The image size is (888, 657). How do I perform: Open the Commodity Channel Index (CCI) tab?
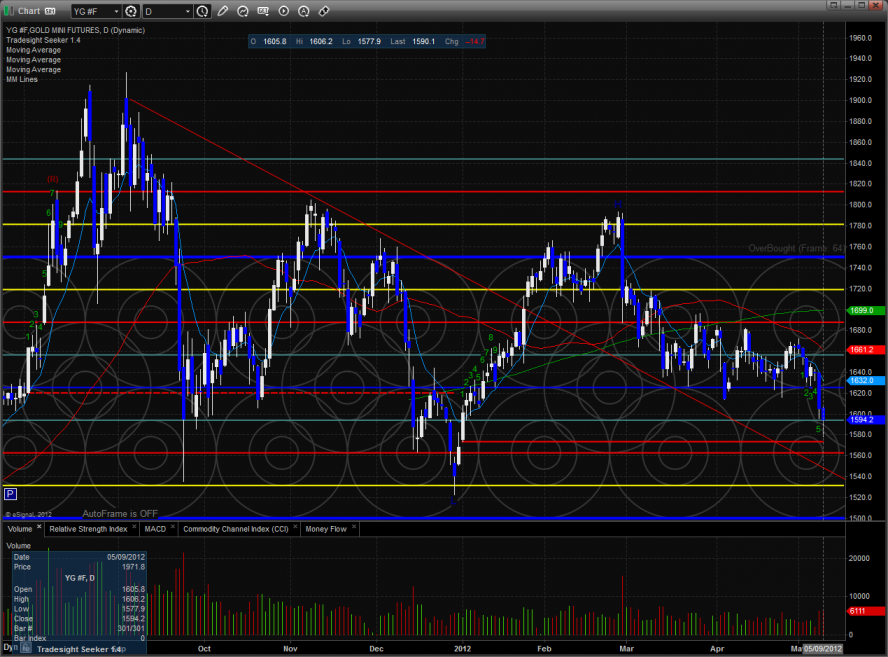[x=234, y=528]
